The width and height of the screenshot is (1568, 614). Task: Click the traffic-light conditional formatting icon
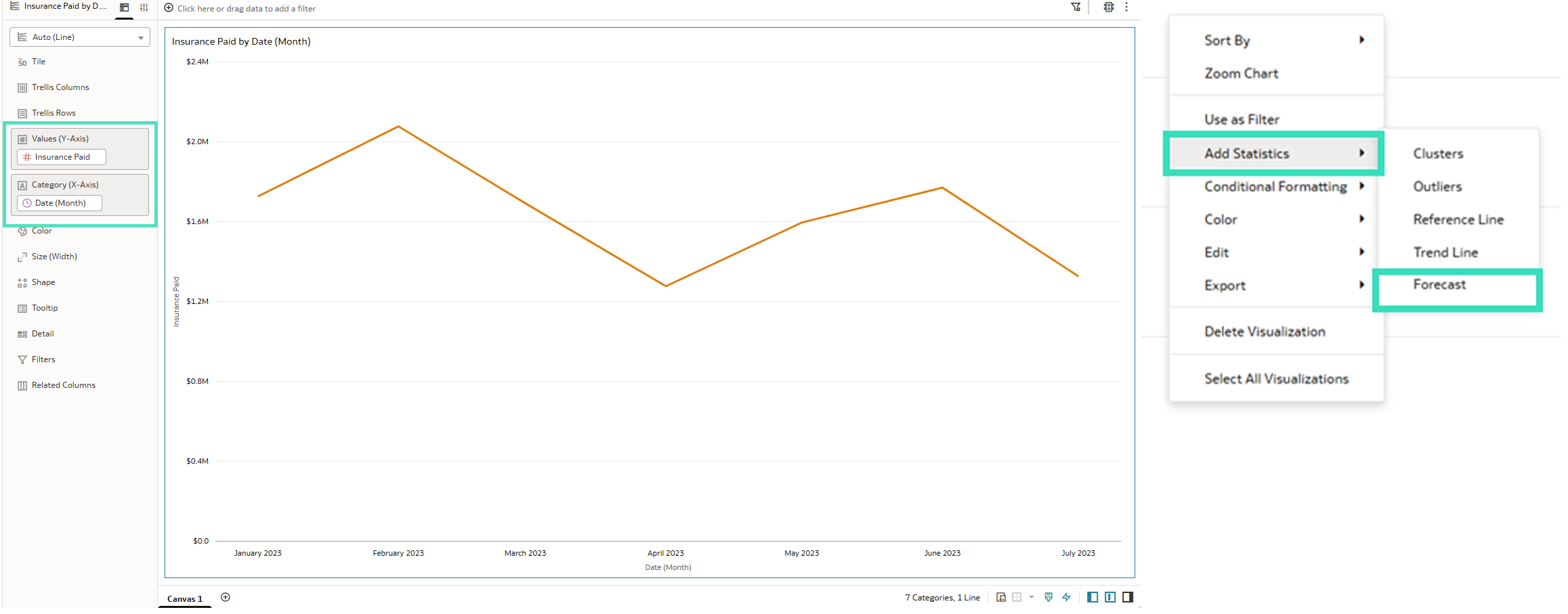tap(1109, 7)
